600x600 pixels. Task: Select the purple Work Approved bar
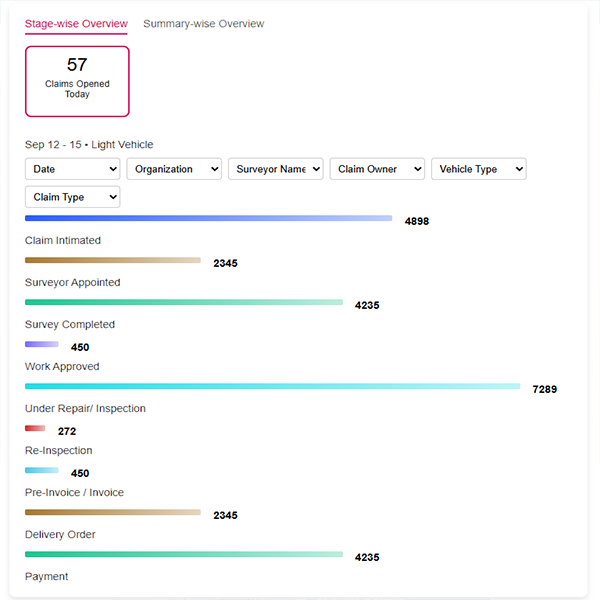point(42,344)
